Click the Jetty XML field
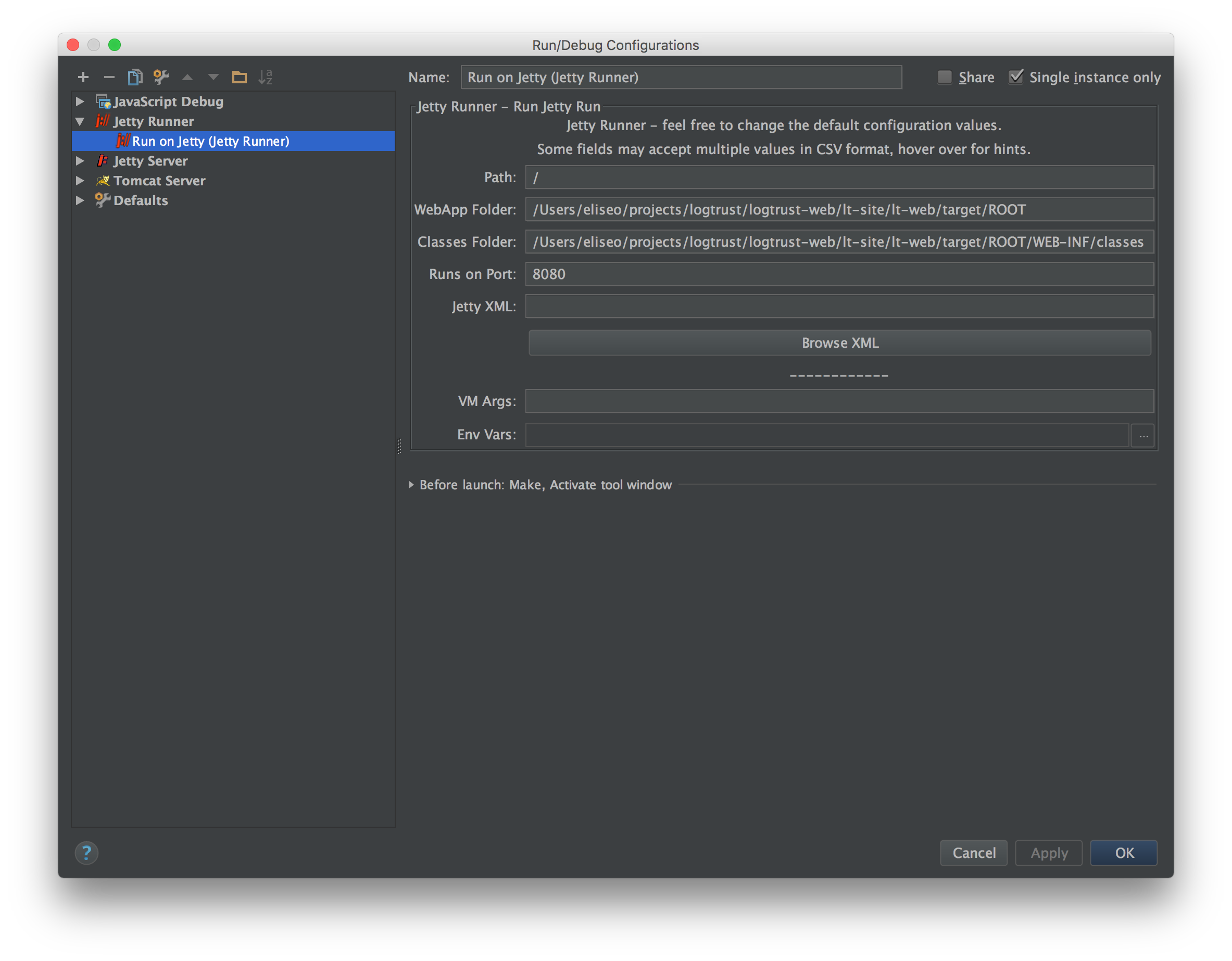The height and width of the screenshot is (961, 1232). click(x=839, y=306)
